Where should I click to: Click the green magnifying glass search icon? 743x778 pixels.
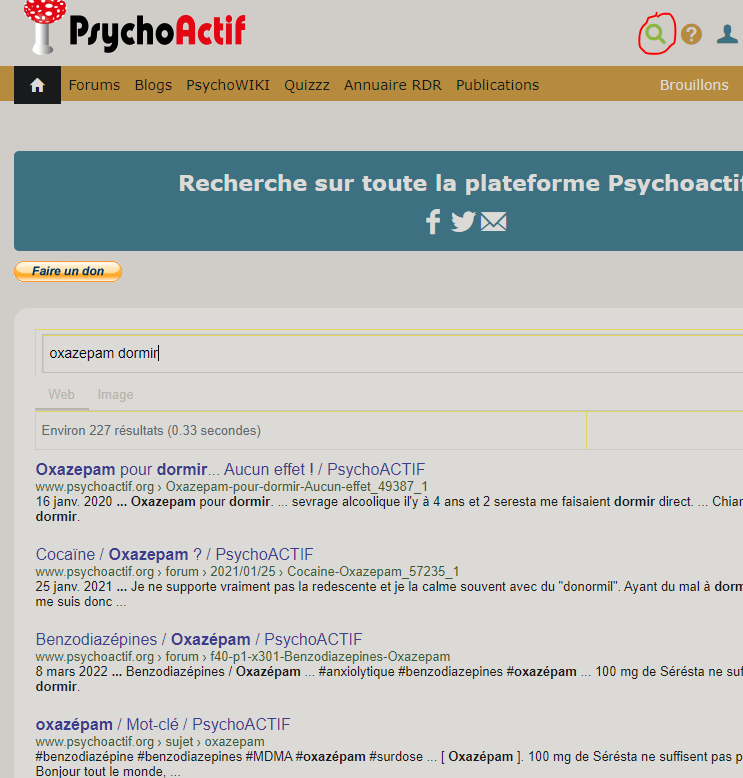point(655,34)
